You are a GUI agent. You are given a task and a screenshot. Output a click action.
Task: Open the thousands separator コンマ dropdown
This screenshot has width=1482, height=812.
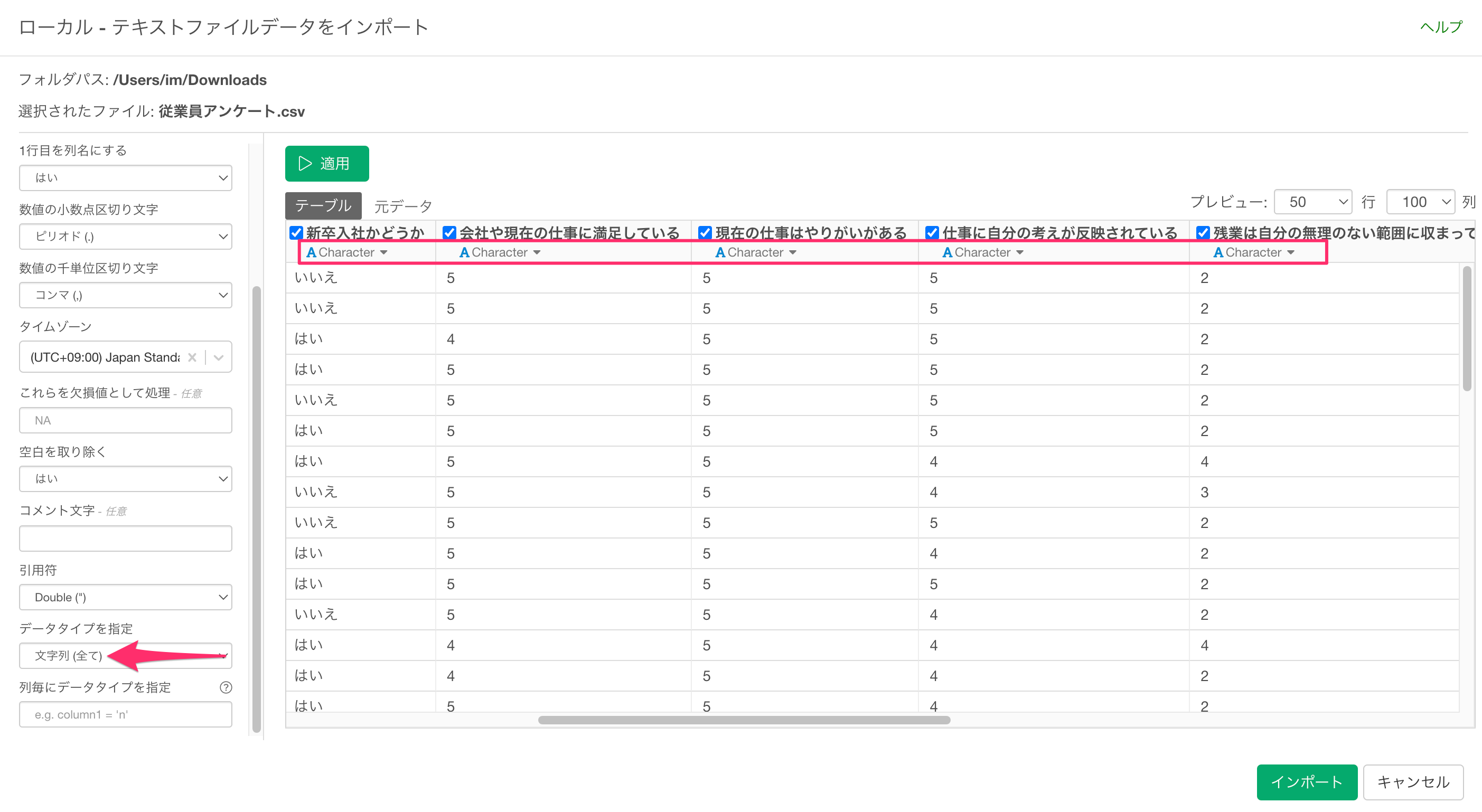(x=125, y=295)
